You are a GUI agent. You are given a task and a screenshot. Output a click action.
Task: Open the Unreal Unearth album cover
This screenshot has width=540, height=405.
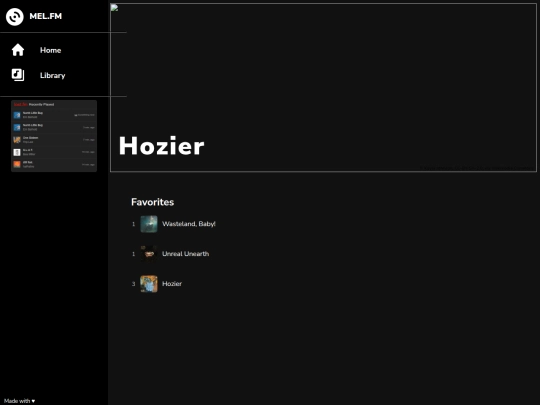[149, 254]
